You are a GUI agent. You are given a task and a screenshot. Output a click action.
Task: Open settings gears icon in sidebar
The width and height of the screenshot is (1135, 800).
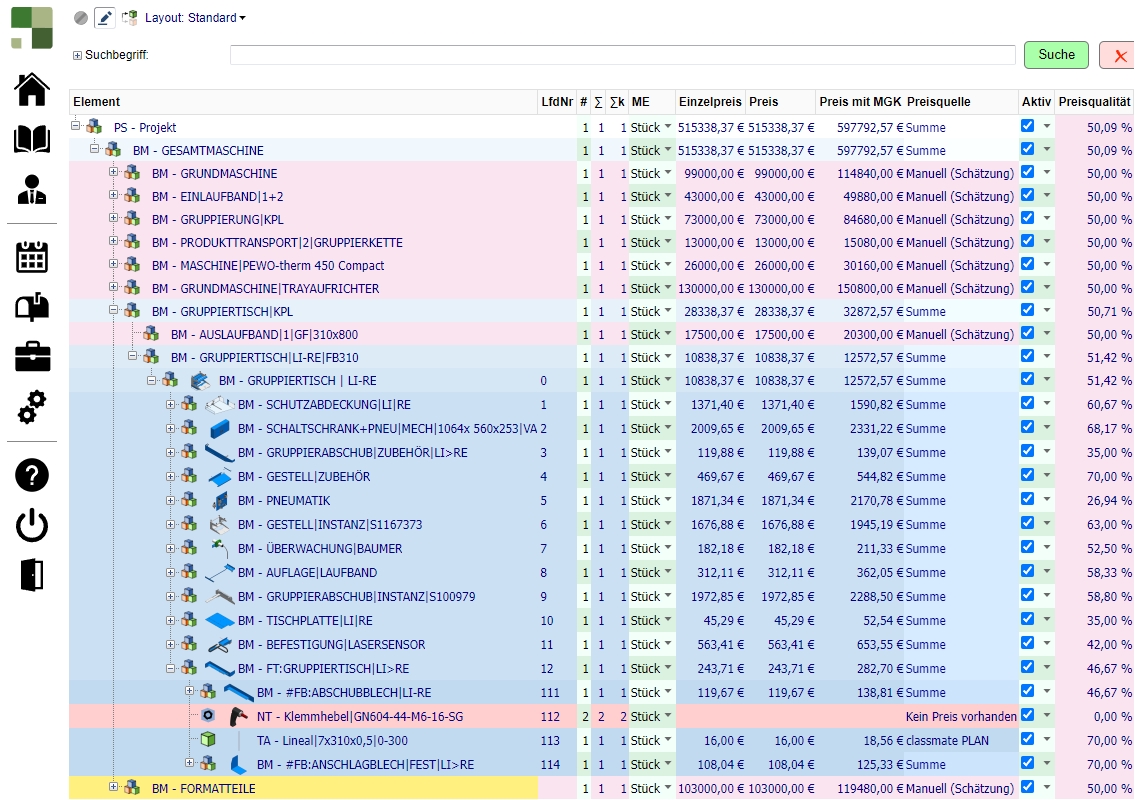tap(32, 406)
